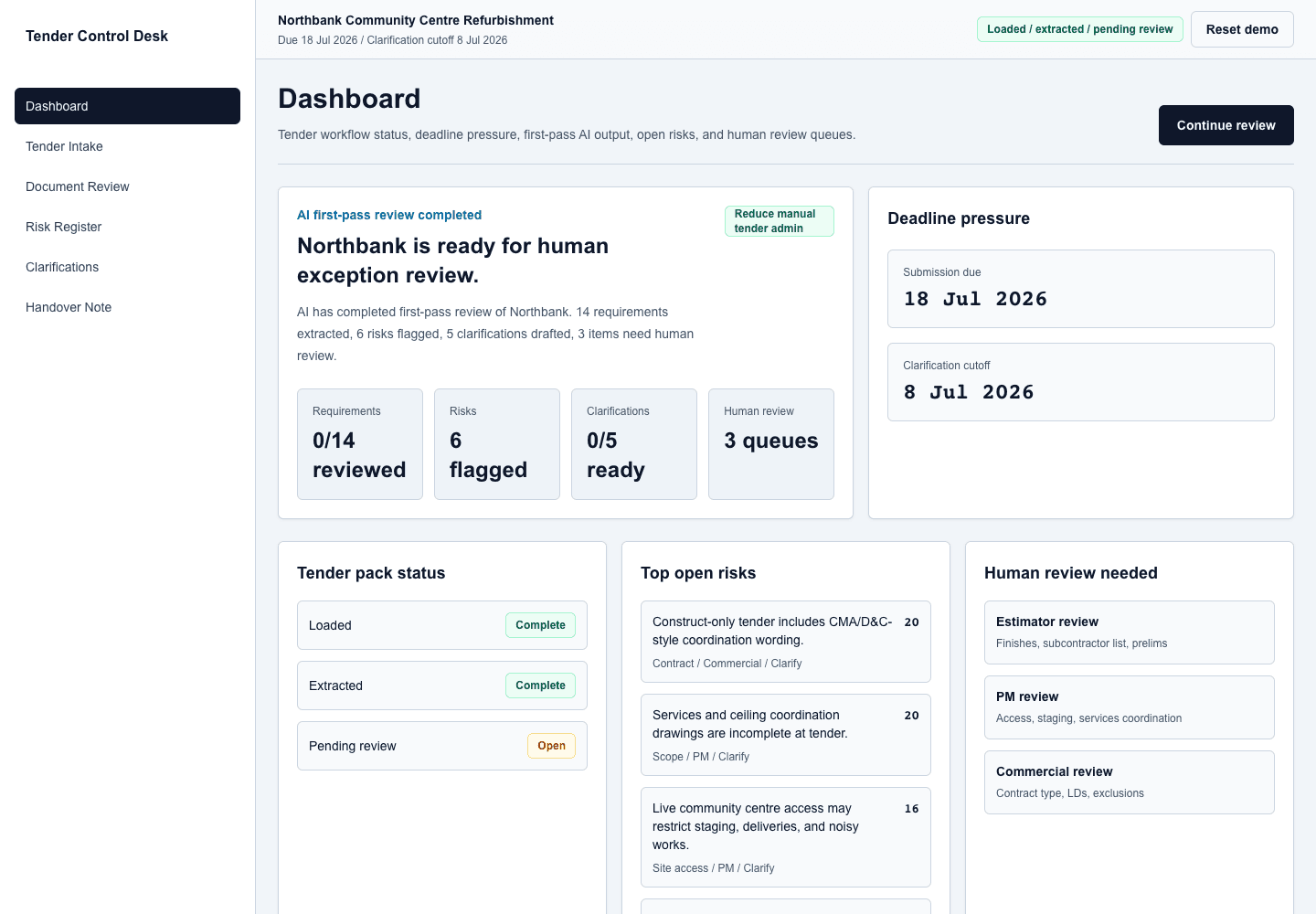Screen dimensions: 1316x914
Task: Click the Extracted status row
Action: (442, 685)
